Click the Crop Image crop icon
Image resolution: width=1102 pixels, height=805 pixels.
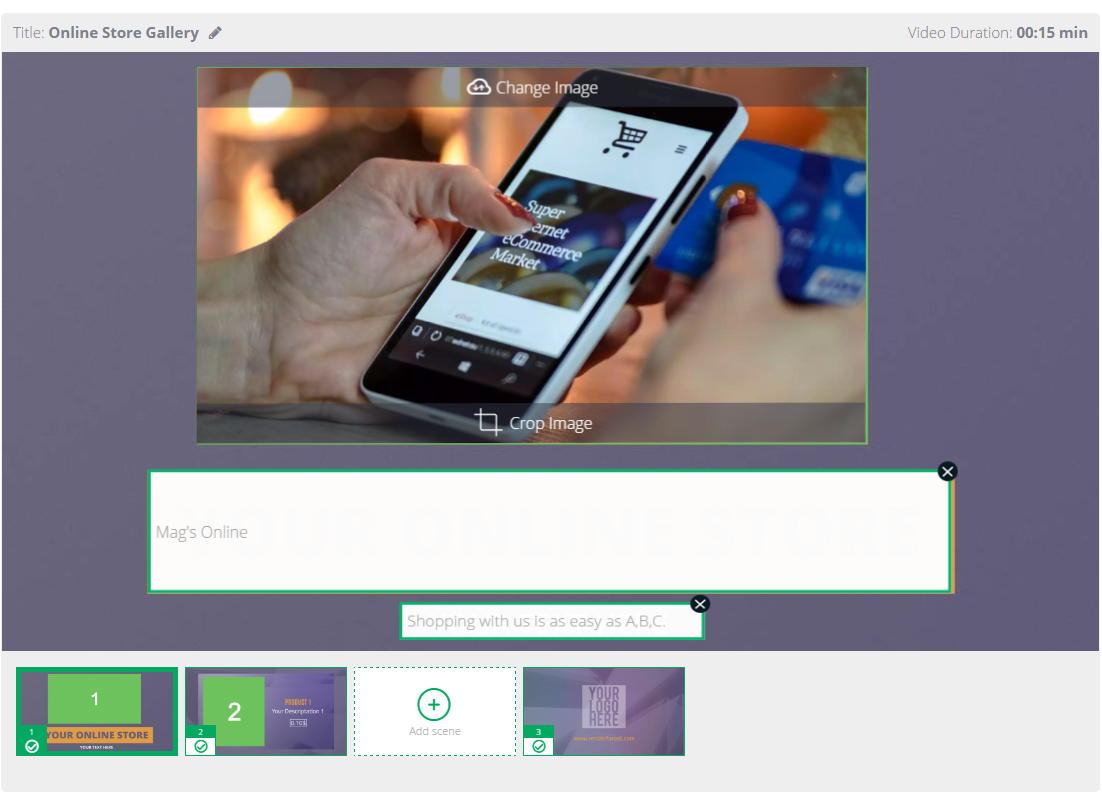click(x=488, y=423)
